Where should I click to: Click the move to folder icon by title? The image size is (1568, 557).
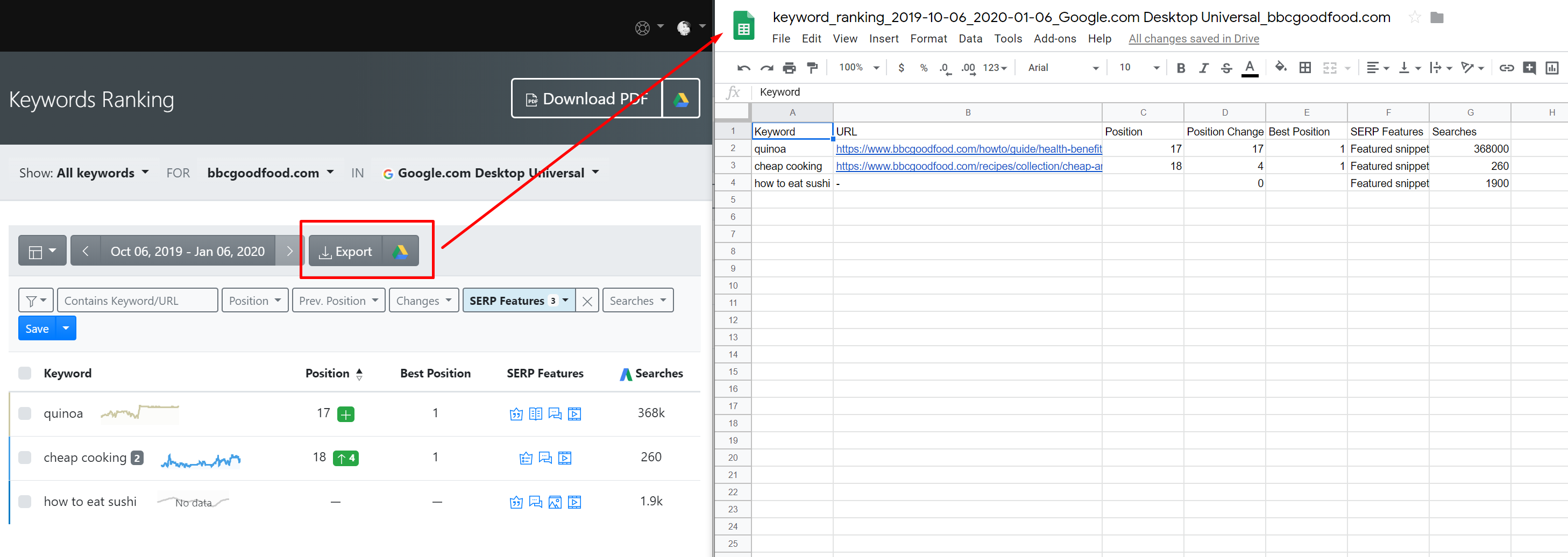1437,17
